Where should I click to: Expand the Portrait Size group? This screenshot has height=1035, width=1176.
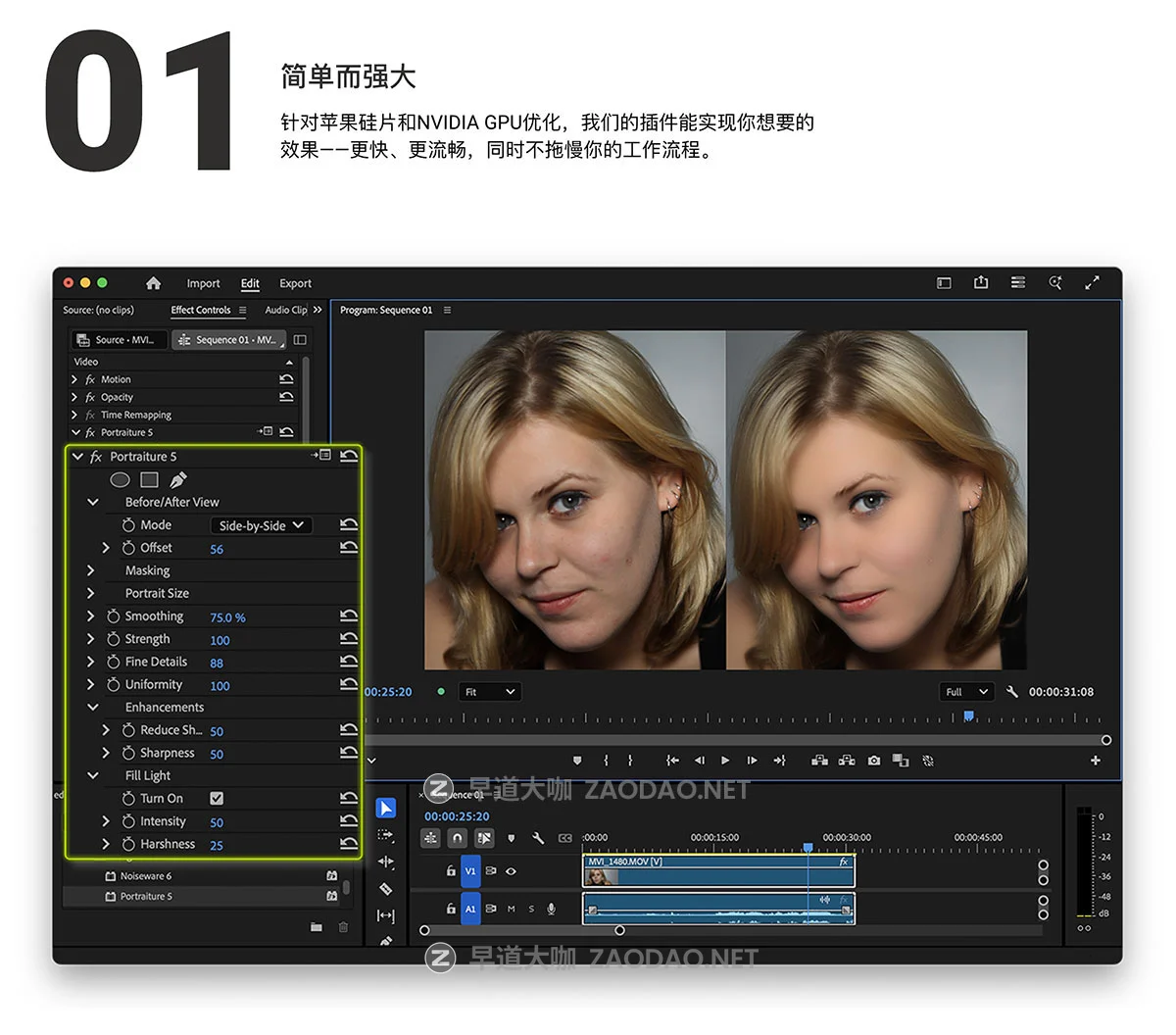[x=91, y=593]
